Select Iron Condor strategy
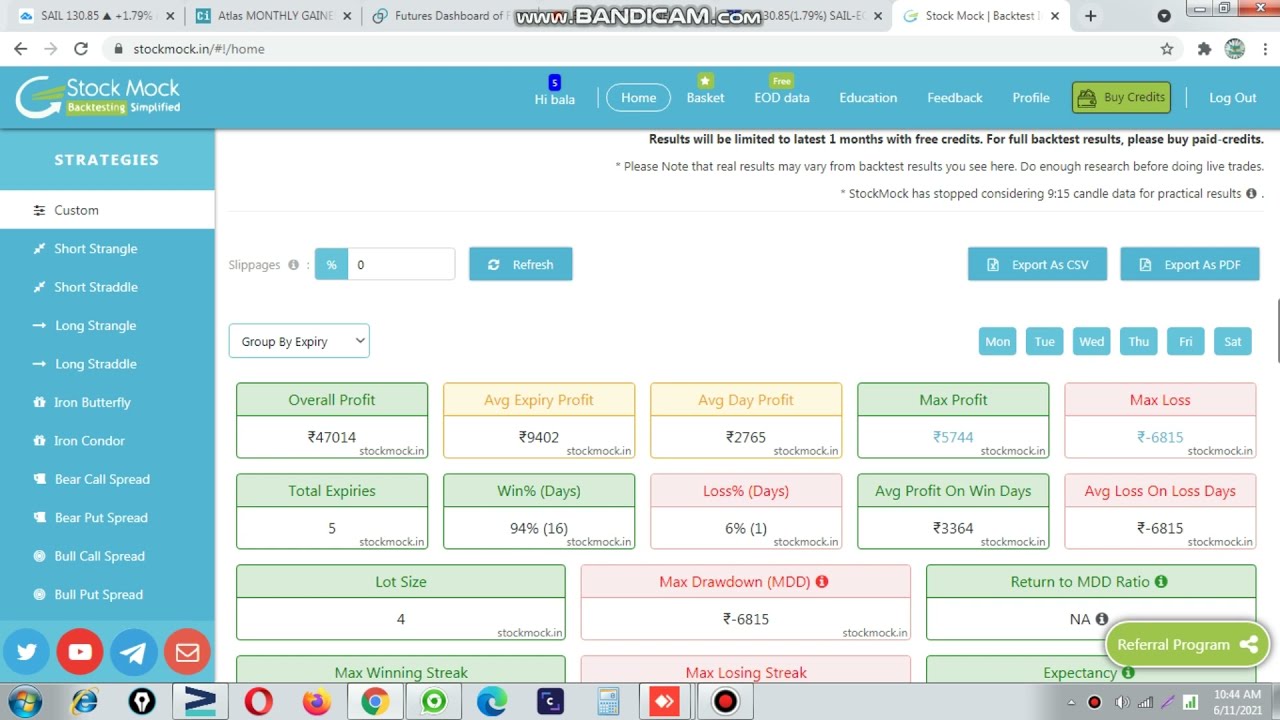1280x720 pixels. click(x=107, y=440)
